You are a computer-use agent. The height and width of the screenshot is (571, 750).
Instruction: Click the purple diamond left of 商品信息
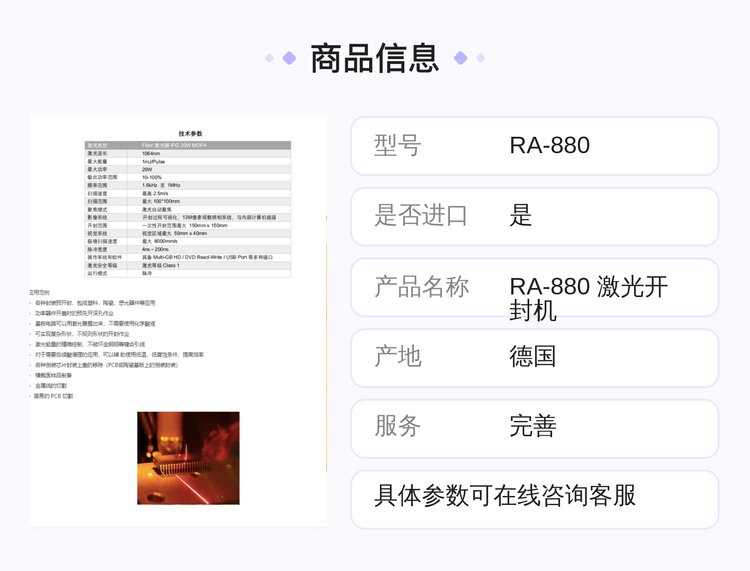[289, 58]
